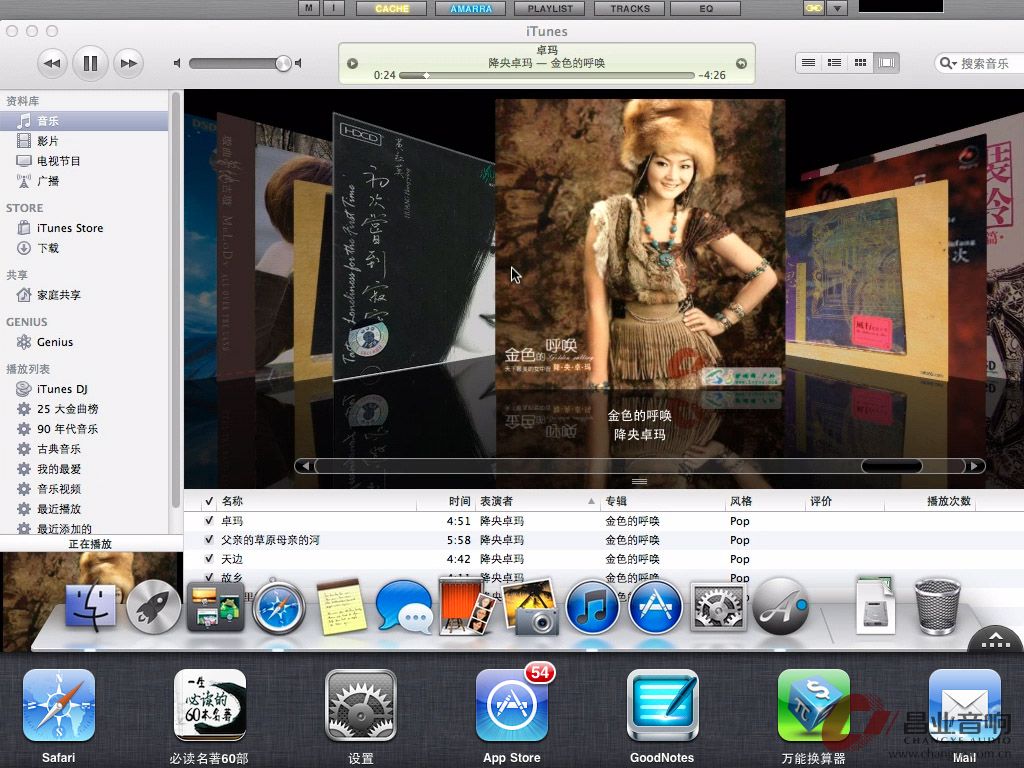Skip to the previous track

point(52,63)
